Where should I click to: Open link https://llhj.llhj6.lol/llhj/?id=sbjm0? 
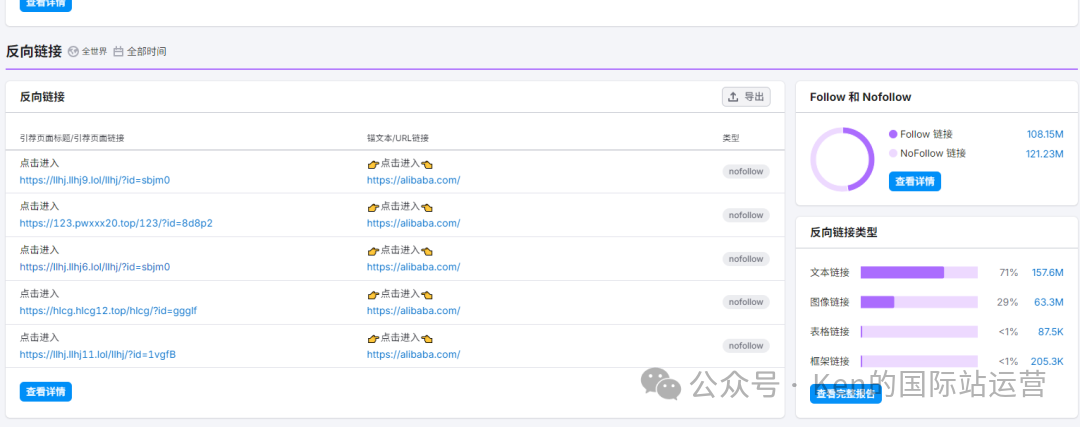95,267
